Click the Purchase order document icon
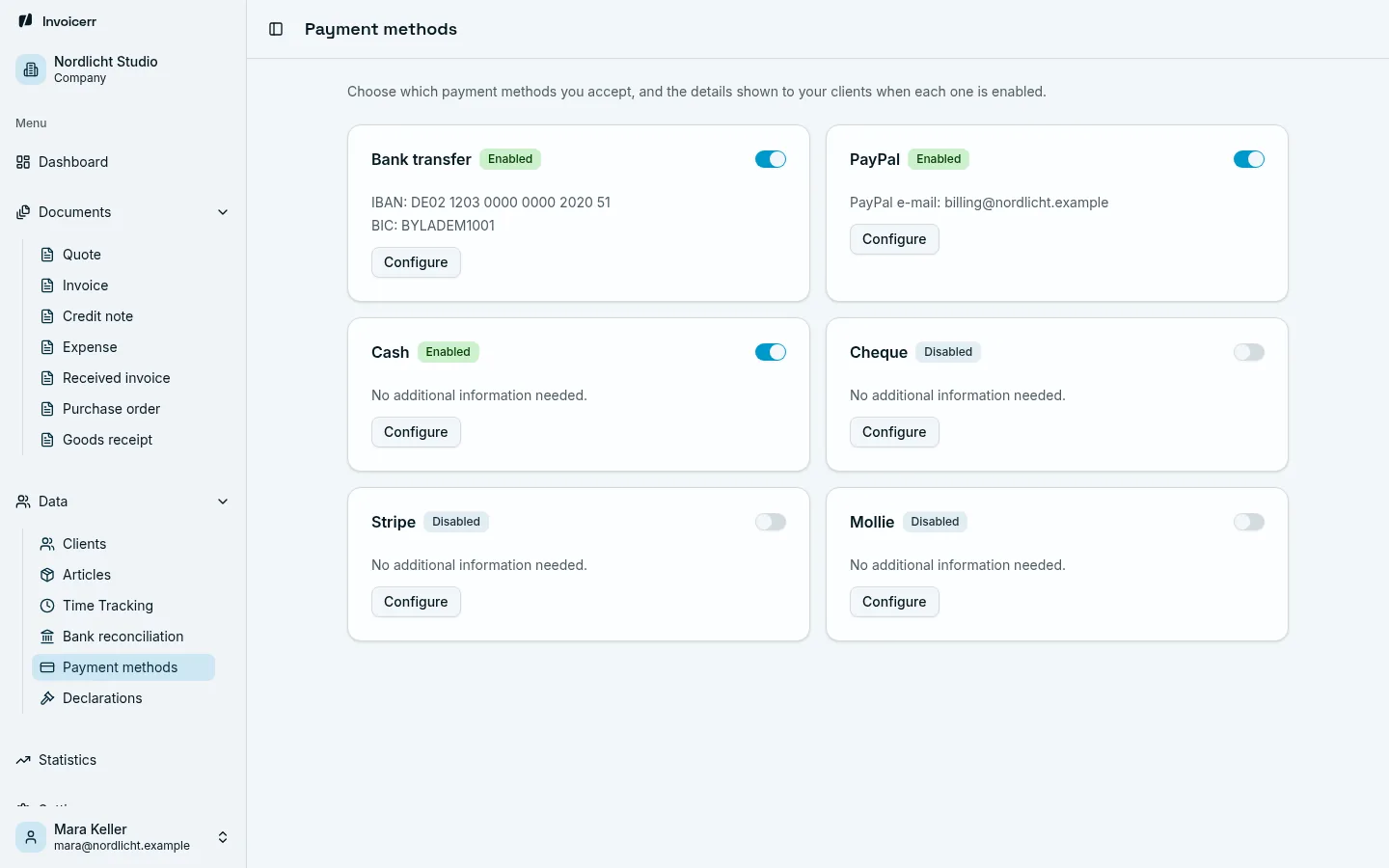Viewport: 1389px width, 868px height. tap(47, 409)
